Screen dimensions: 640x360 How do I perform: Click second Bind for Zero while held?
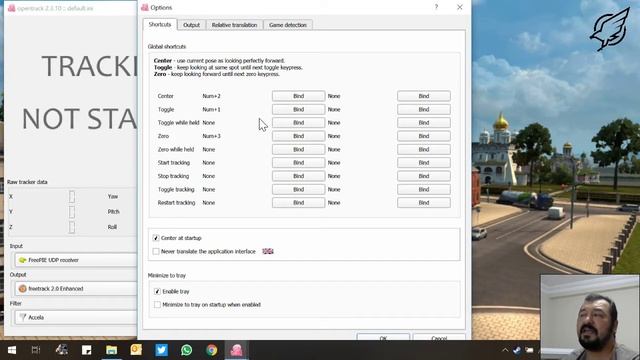click(x=424, y=149)
